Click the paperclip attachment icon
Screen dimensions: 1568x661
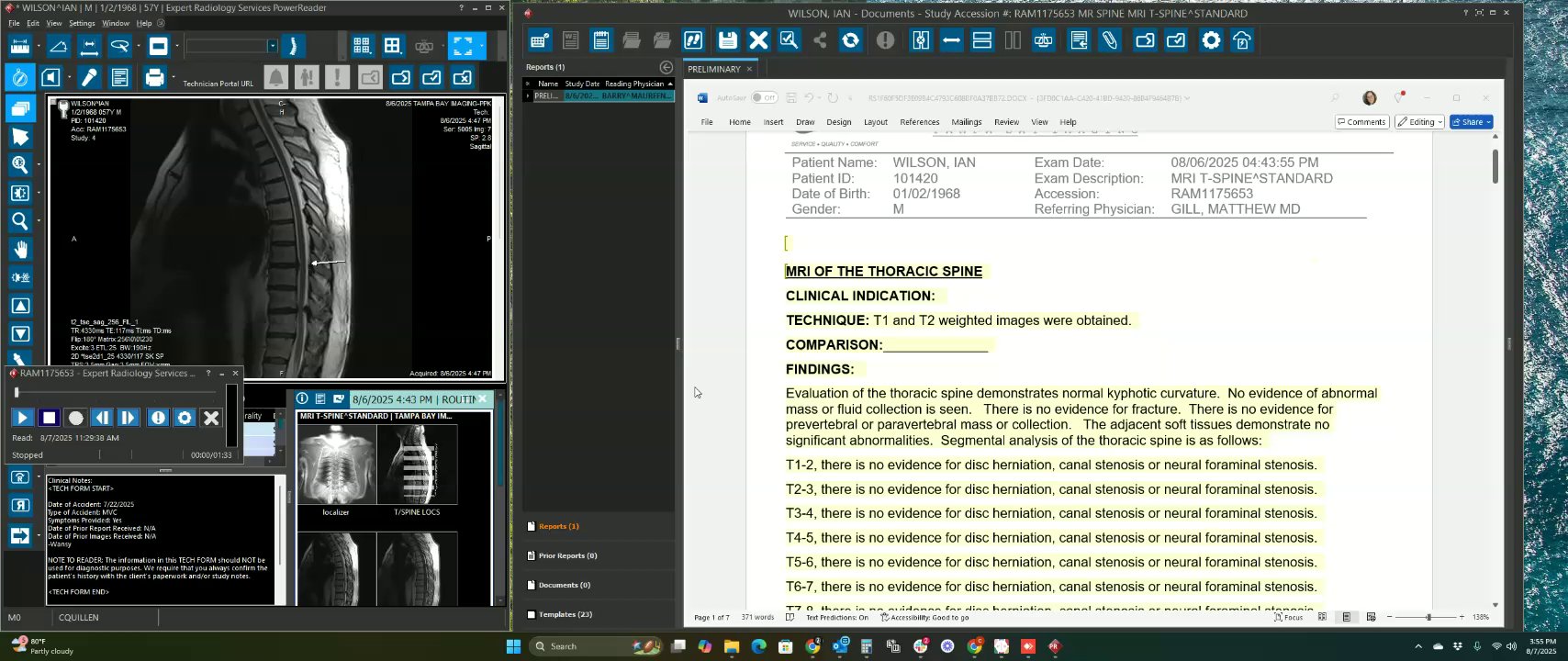point(1110,40)
